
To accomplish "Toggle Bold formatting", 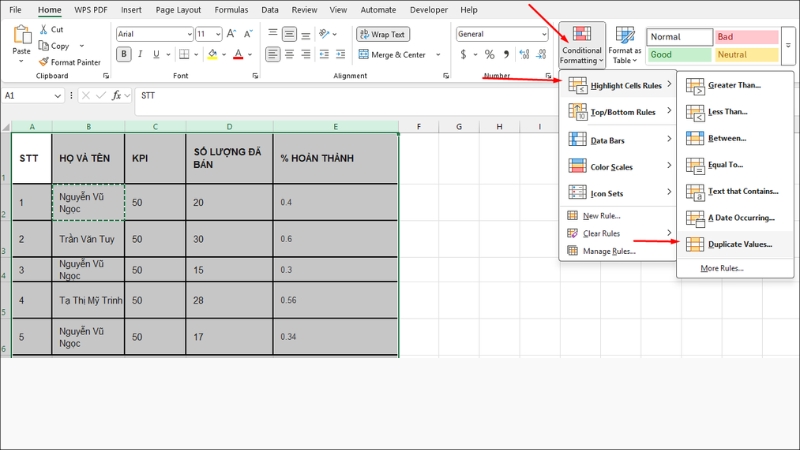I will (123, 54).
